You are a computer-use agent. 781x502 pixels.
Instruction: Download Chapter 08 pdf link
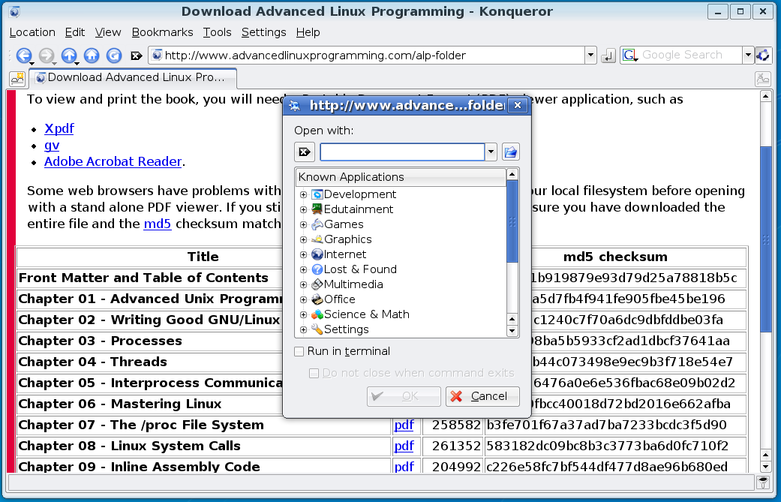(x=404, y=446)
